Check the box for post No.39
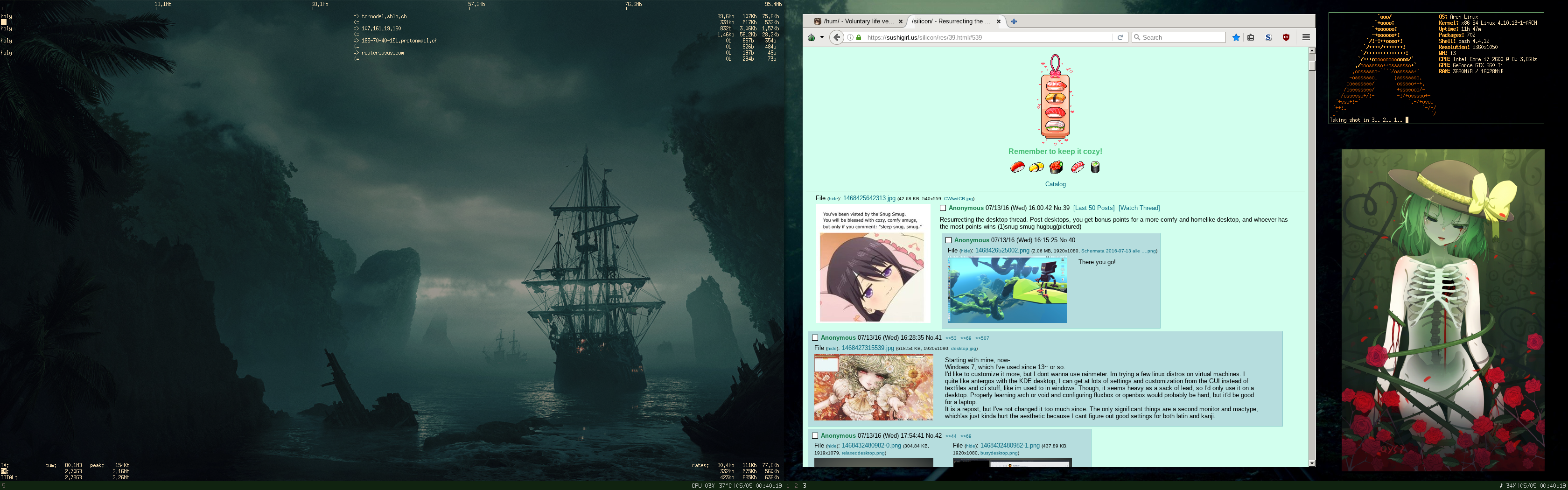 [943, 208]
